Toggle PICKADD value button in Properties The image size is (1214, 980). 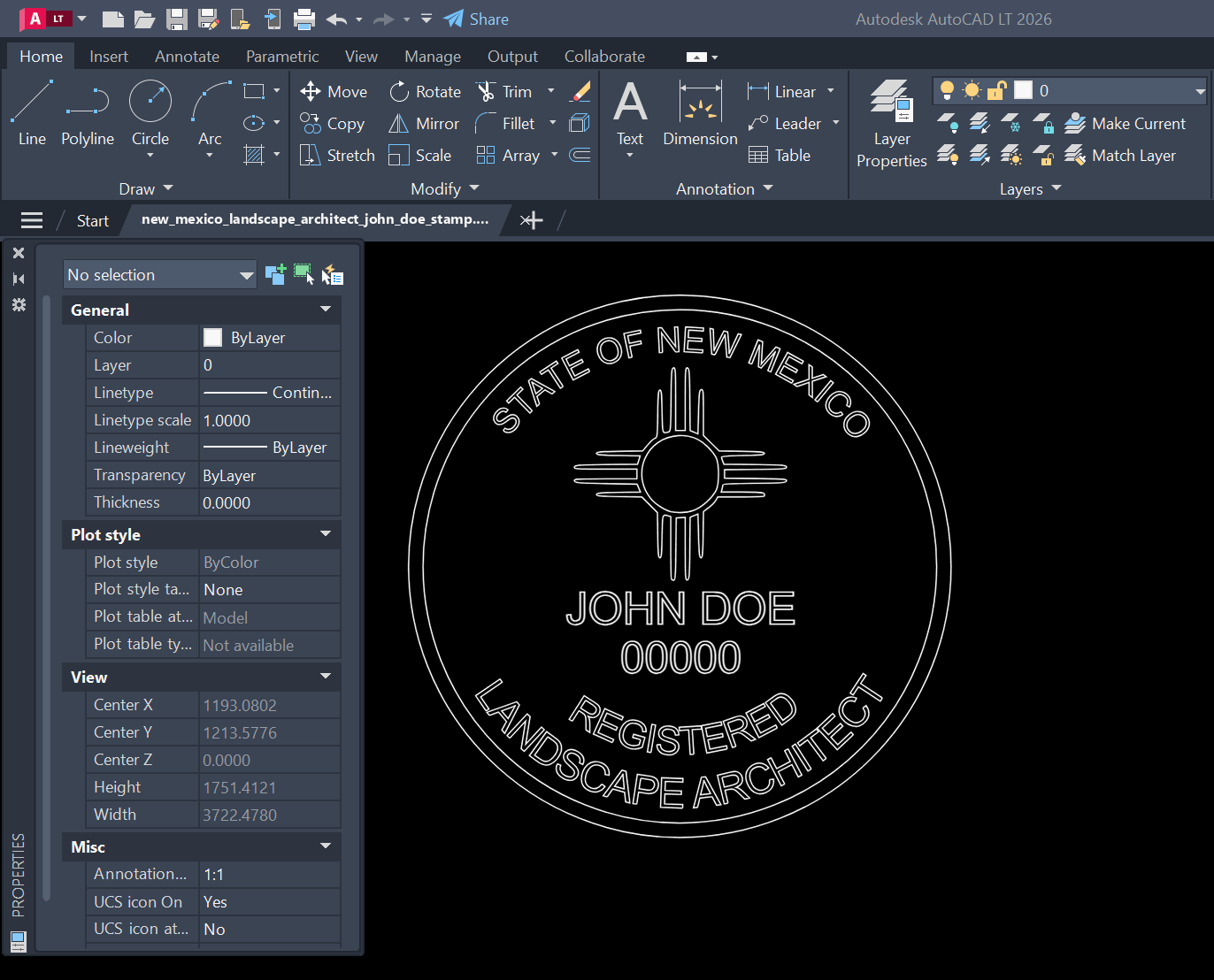275,274
